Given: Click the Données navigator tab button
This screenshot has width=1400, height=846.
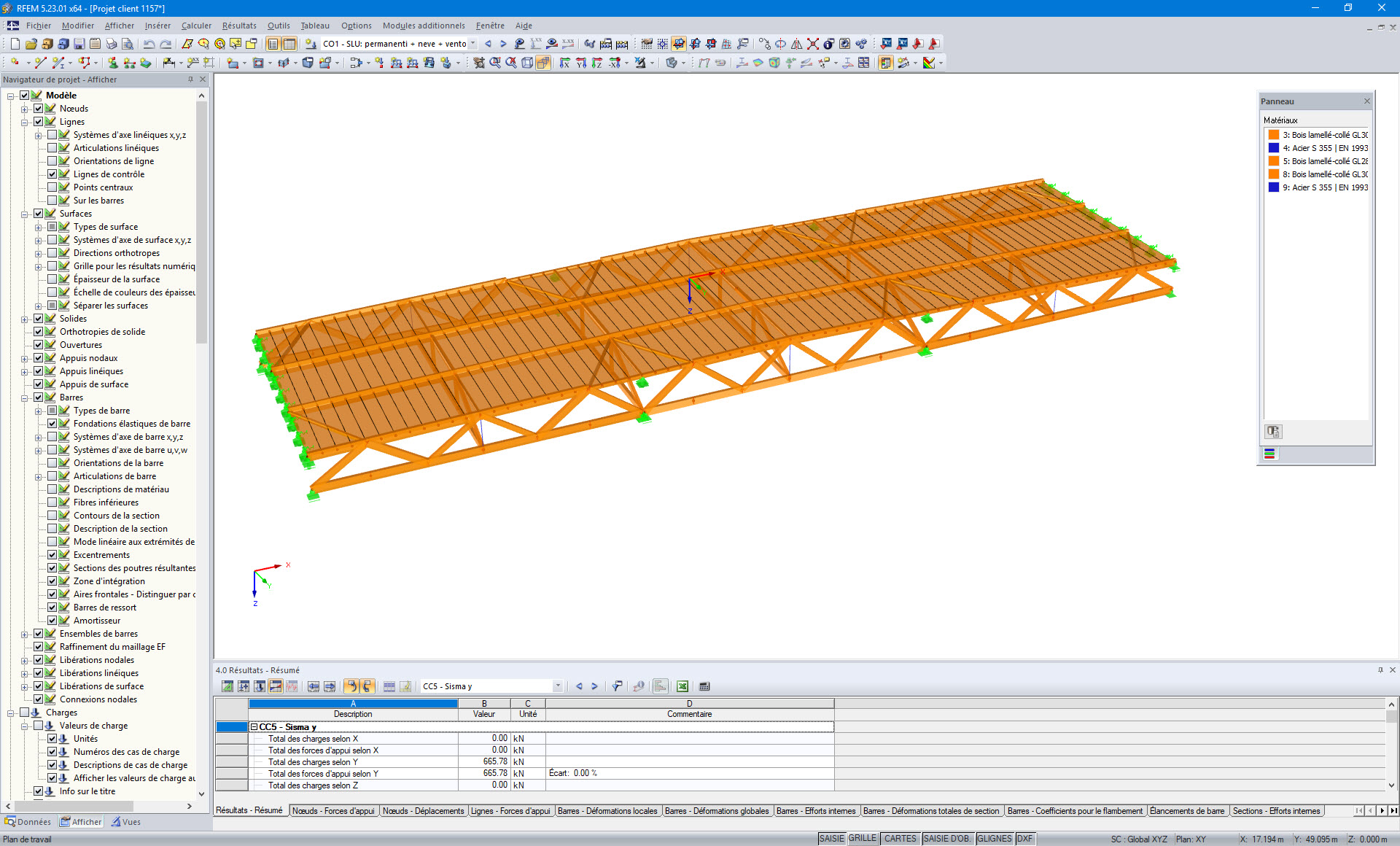Looking at the screenshot, I should point(28,822).
